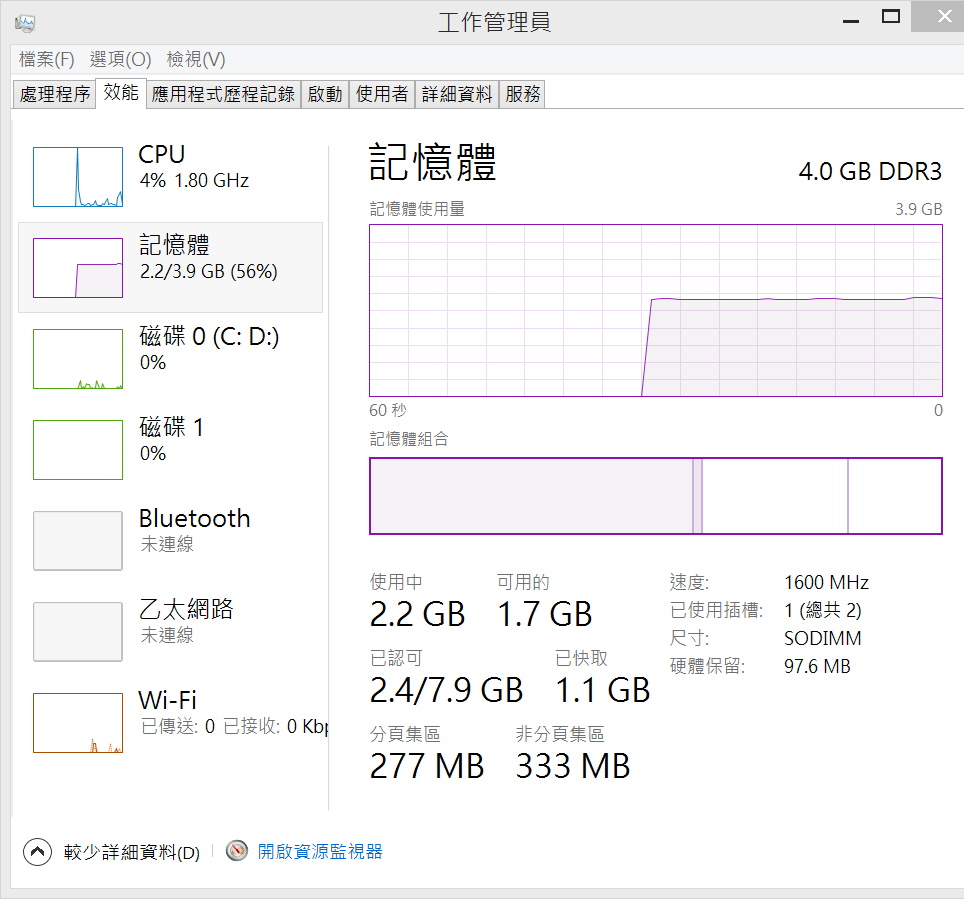Screen dimensions: 964x899
Task: Switch to the 處理程序 tab
Action: pos(55,95)
